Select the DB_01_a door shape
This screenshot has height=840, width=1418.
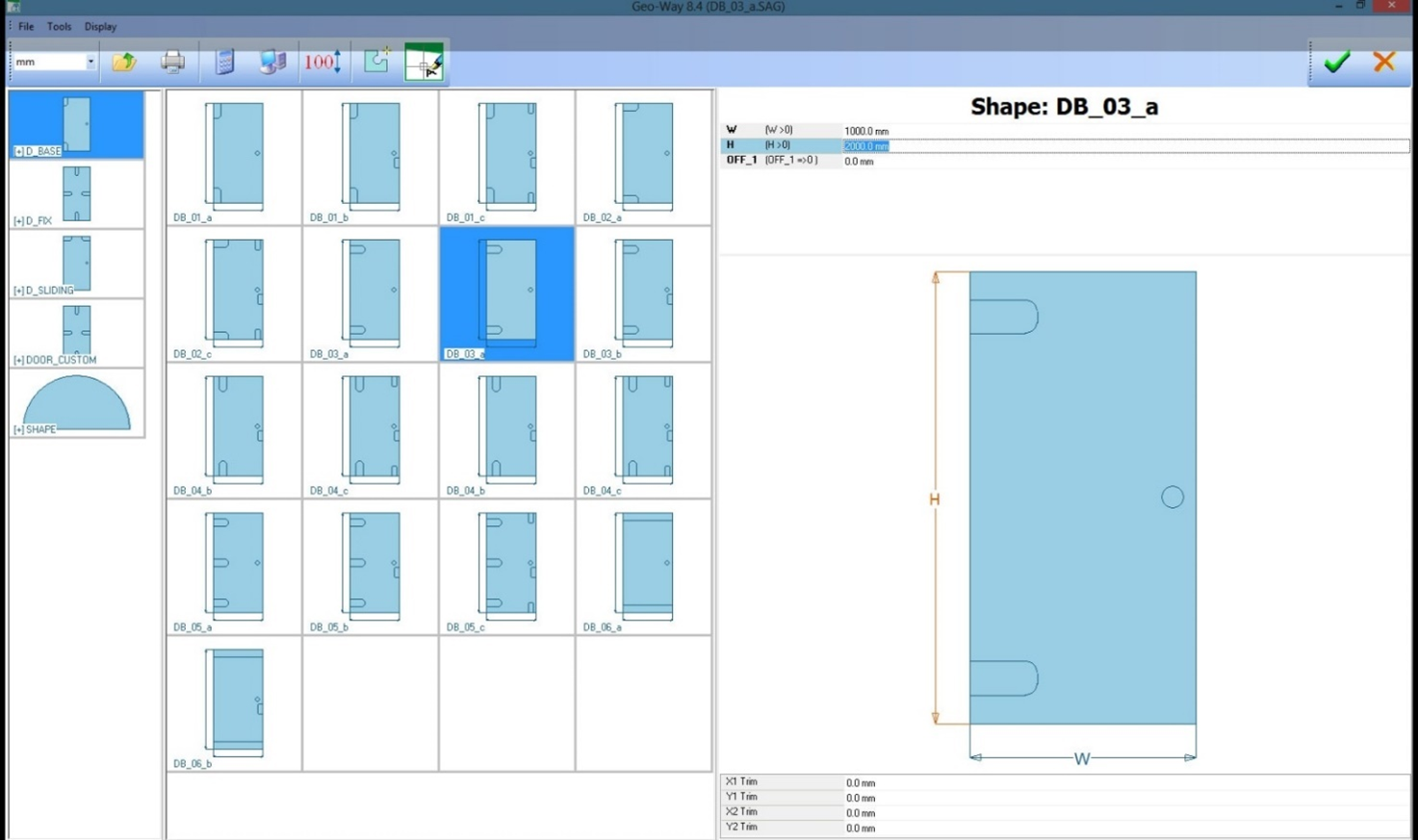click(x=234, y=158)
